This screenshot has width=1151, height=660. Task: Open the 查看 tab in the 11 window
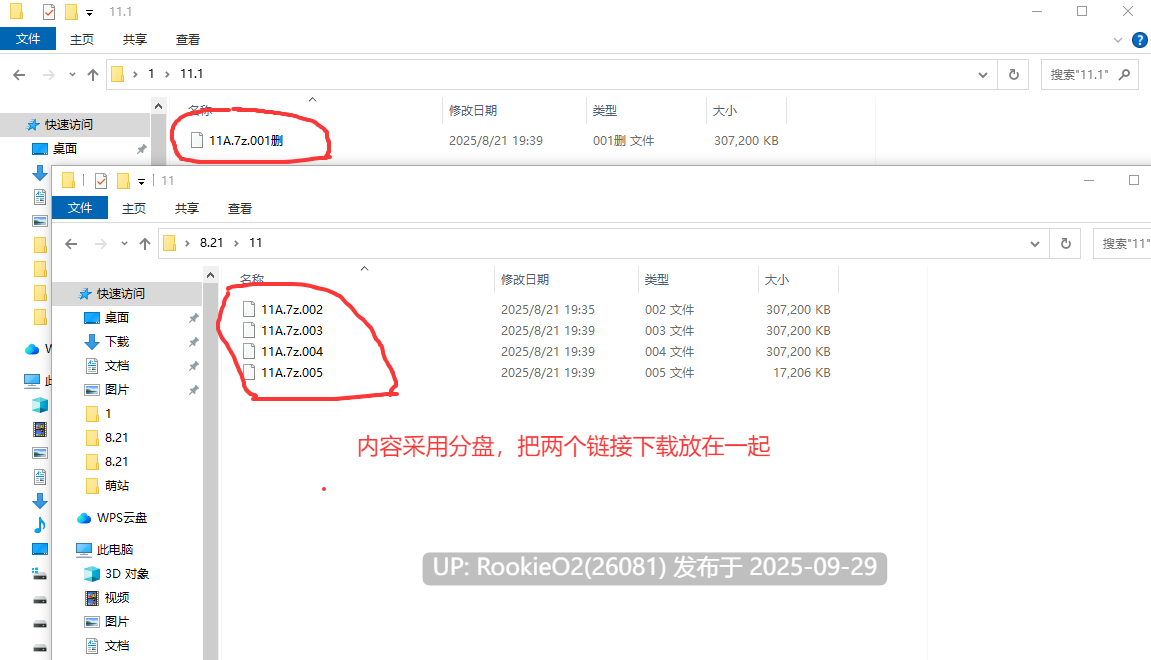pyautogui.click(x=239, y=208)
